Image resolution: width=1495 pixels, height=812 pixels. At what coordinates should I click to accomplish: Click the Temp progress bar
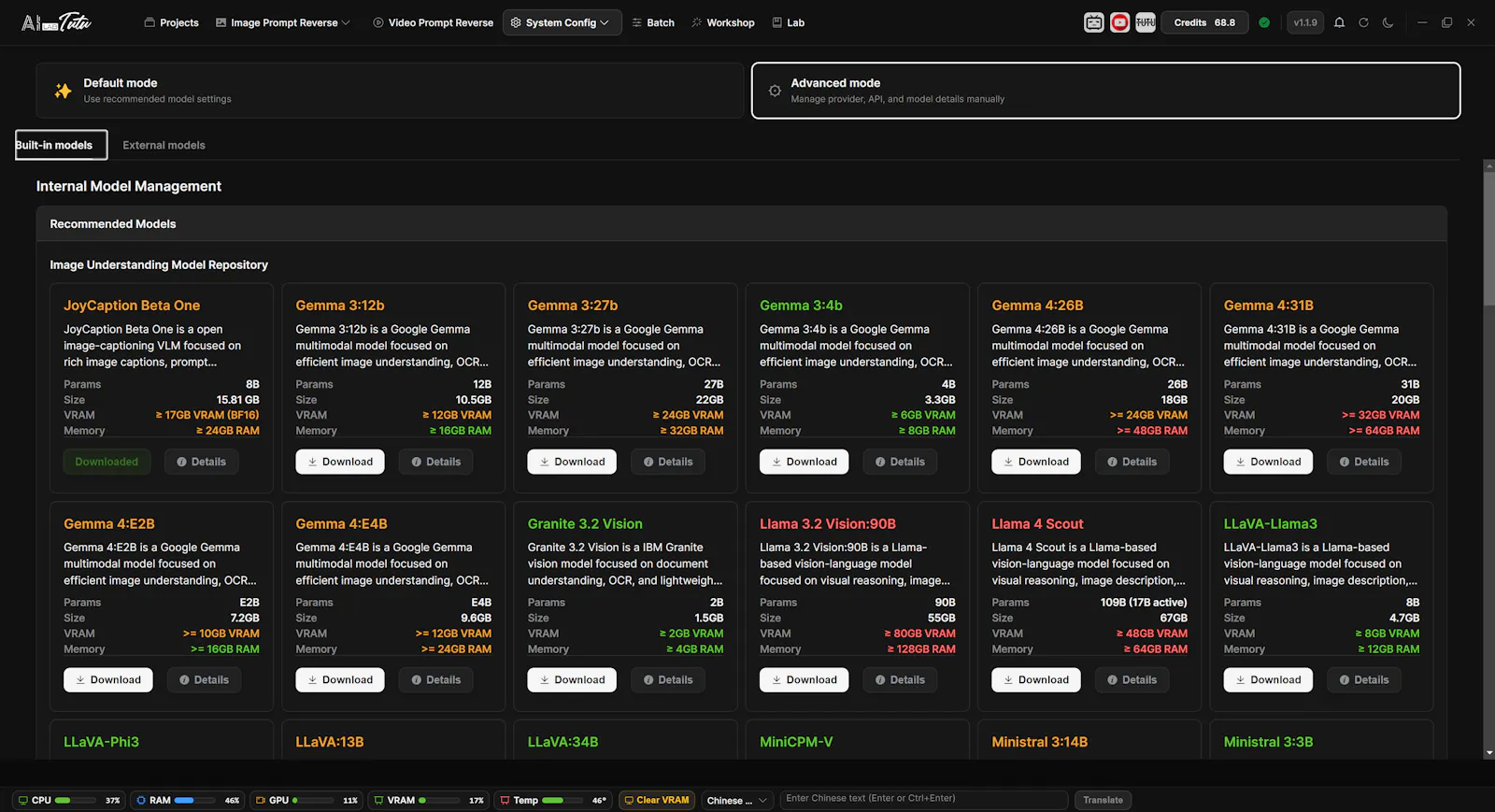(563, 801)
